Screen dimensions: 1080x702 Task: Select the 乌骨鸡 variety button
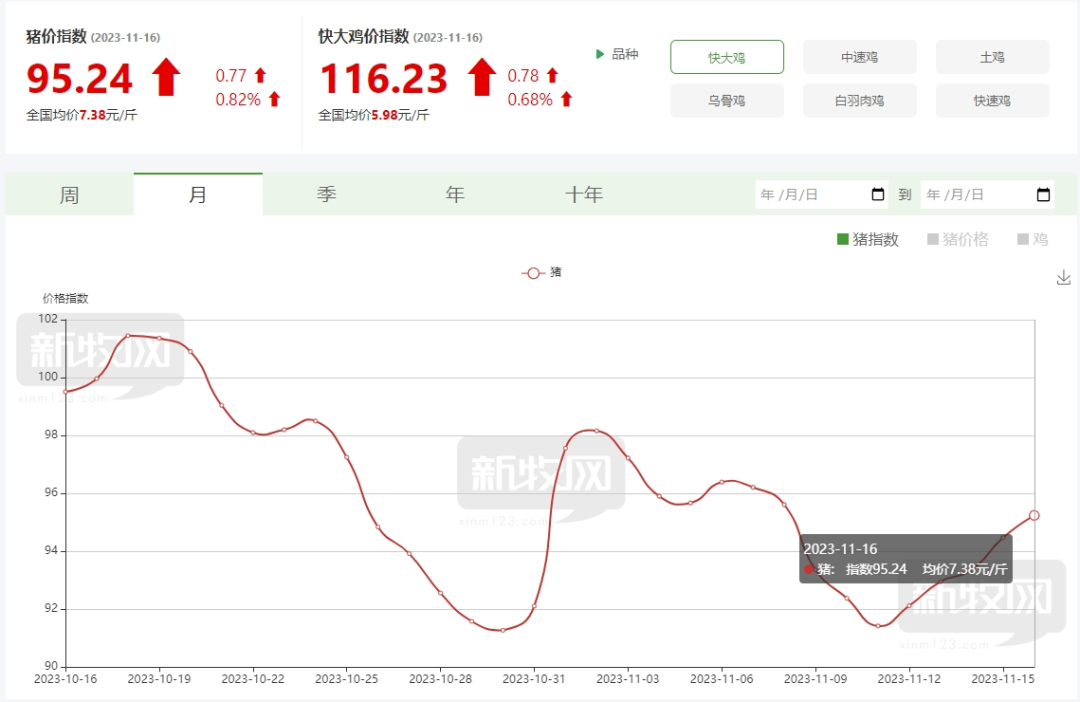tap(727, 101)
